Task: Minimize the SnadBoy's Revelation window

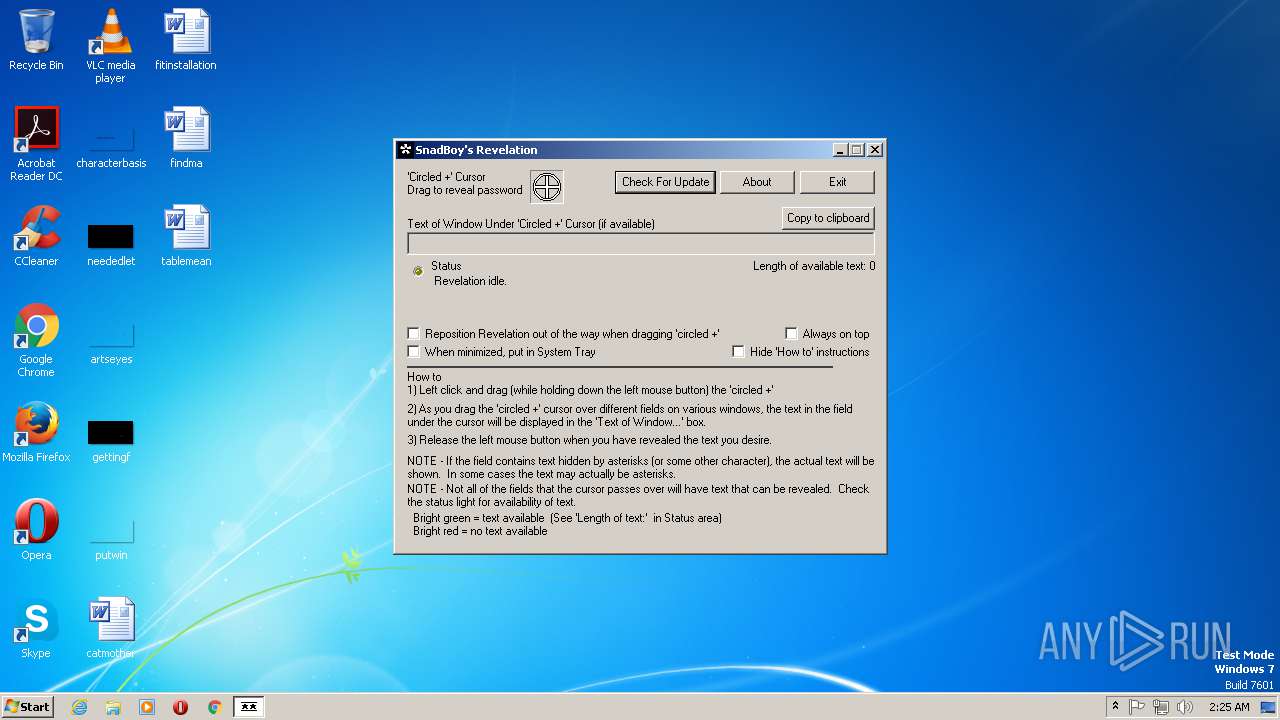Action: click(x=840, y=150)
